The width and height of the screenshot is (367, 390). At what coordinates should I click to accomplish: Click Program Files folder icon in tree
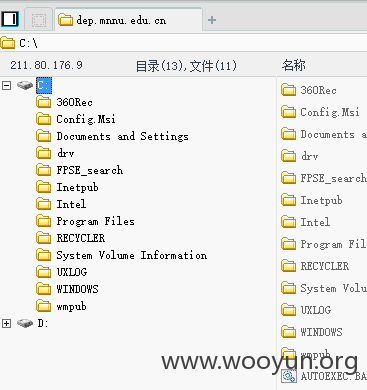coord(44,221)
